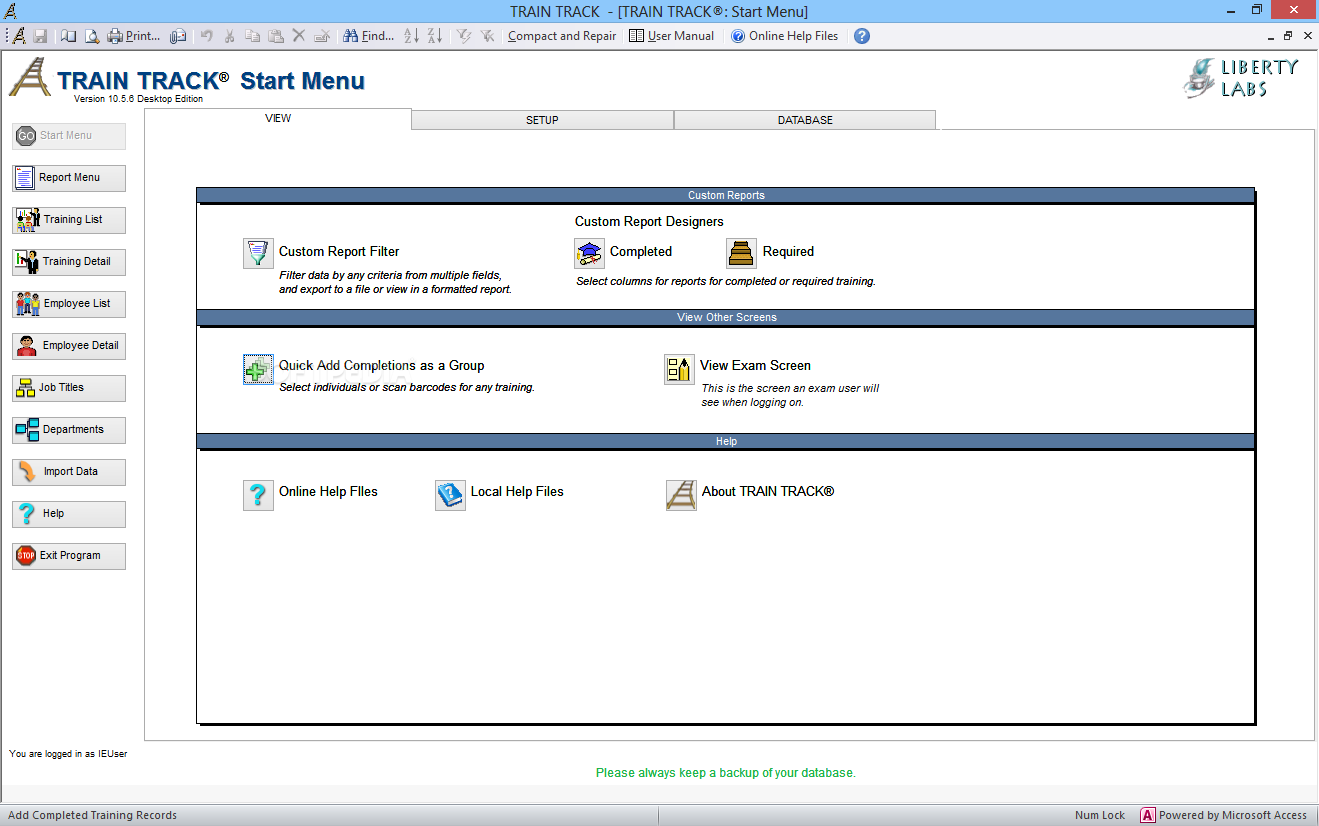Click 'Please always keep a backup' message
Image resolution: width=1319 pixels, height=826 pixels.
click(726, 773)
